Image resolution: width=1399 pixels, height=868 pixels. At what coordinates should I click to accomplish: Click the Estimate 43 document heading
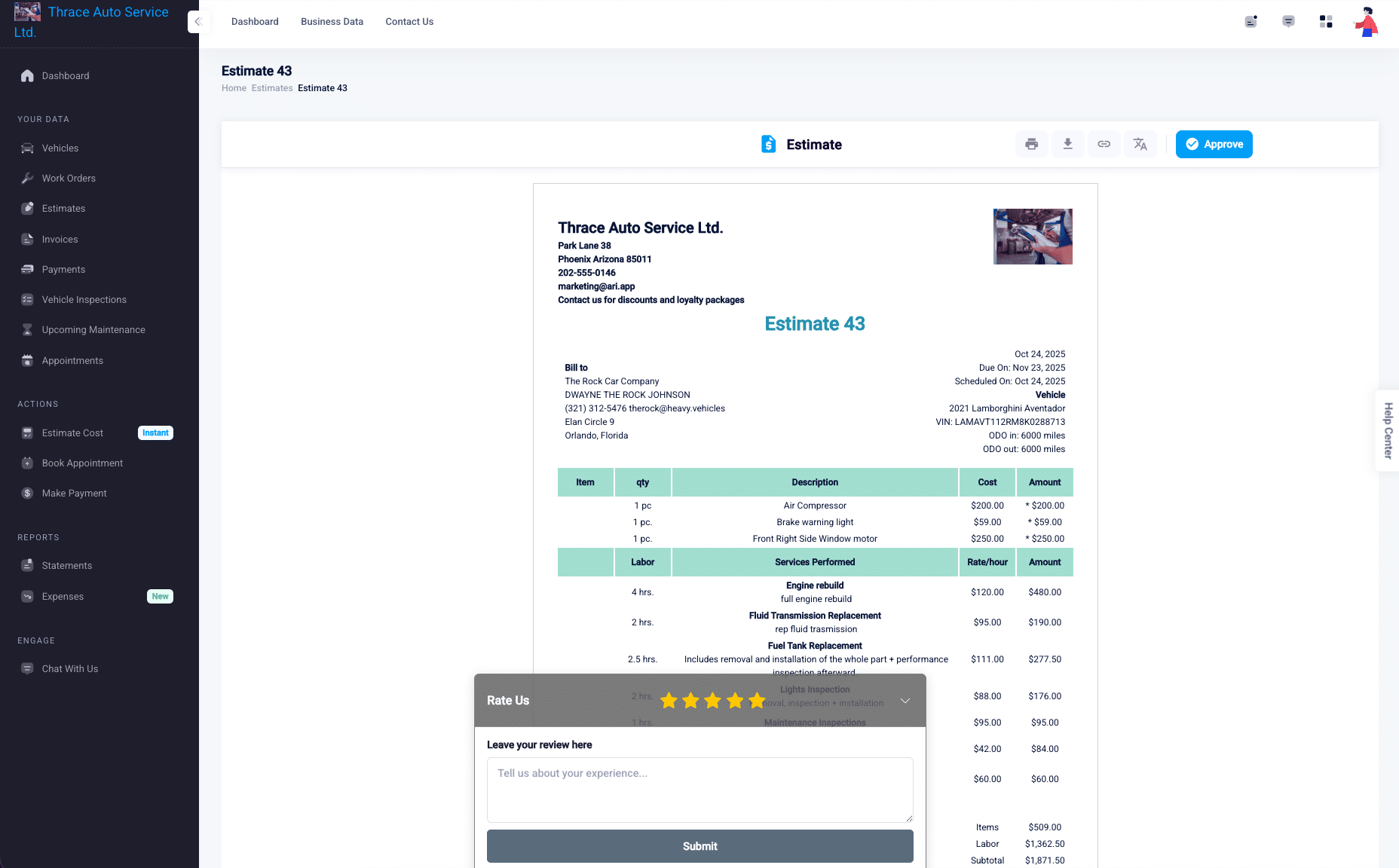pos(815,324)
